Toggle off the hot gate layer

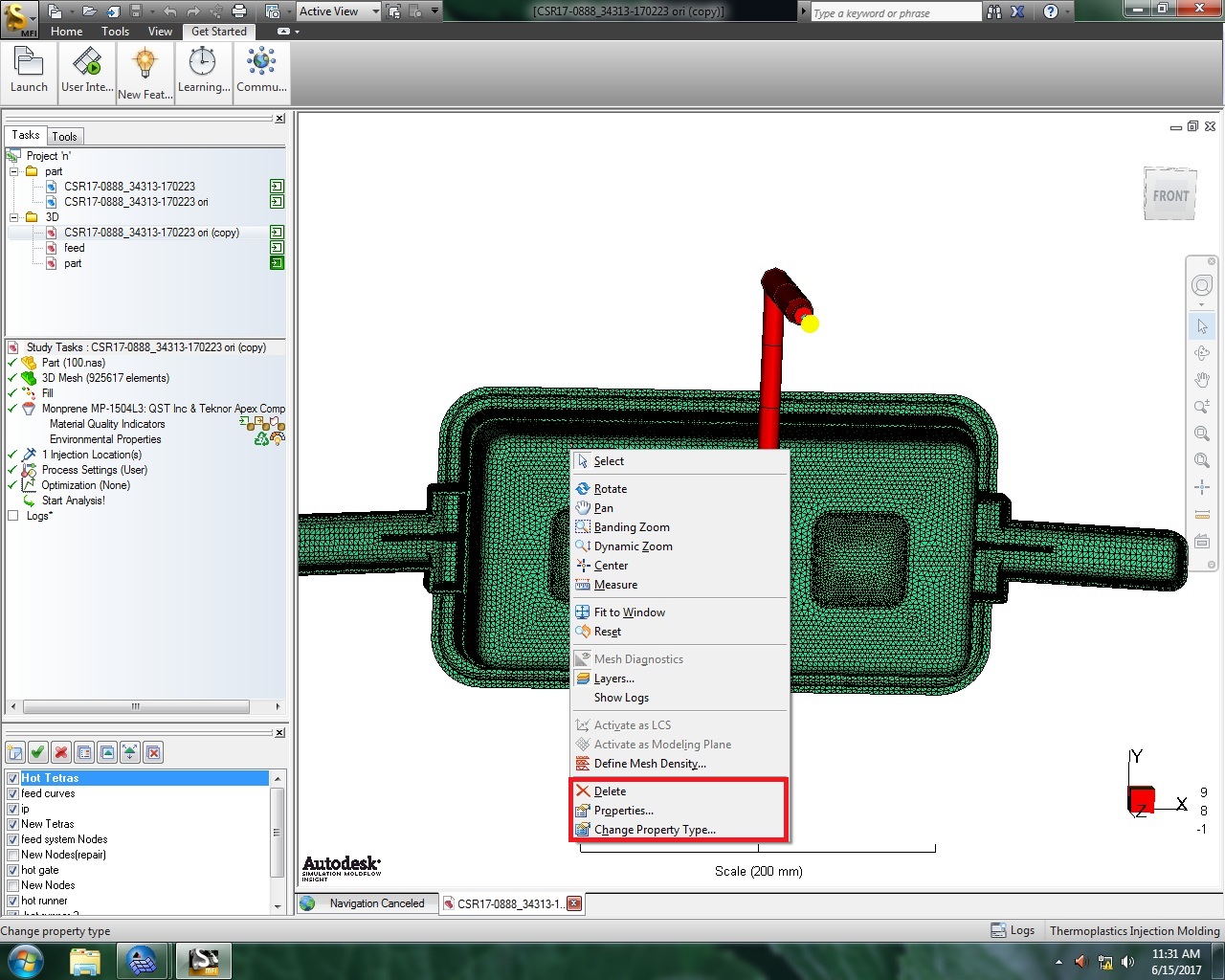coord(11,870)
